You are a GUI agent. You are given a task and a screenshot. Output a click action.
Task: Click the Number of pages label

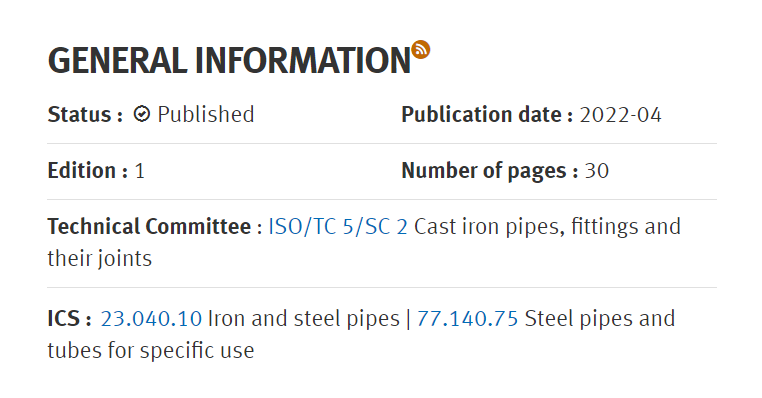(489, 171)
